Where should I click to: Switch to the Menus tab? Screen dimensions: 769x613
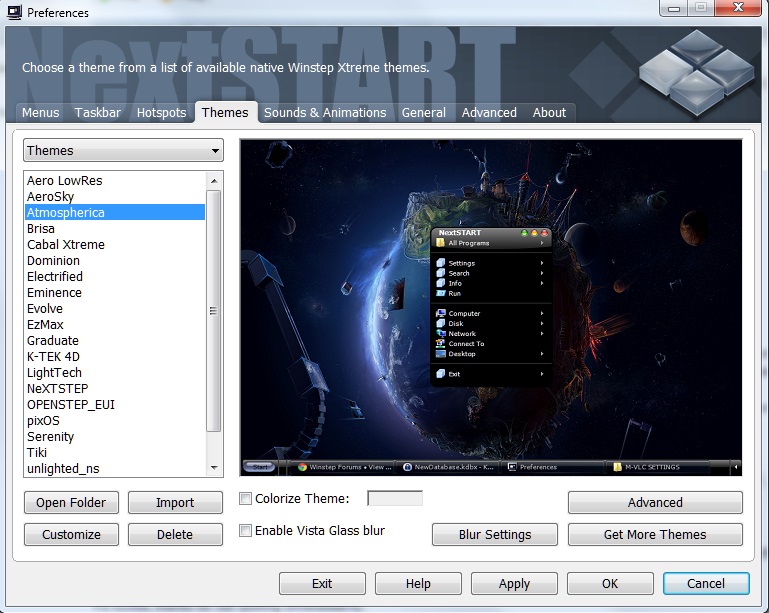point(41,113)
